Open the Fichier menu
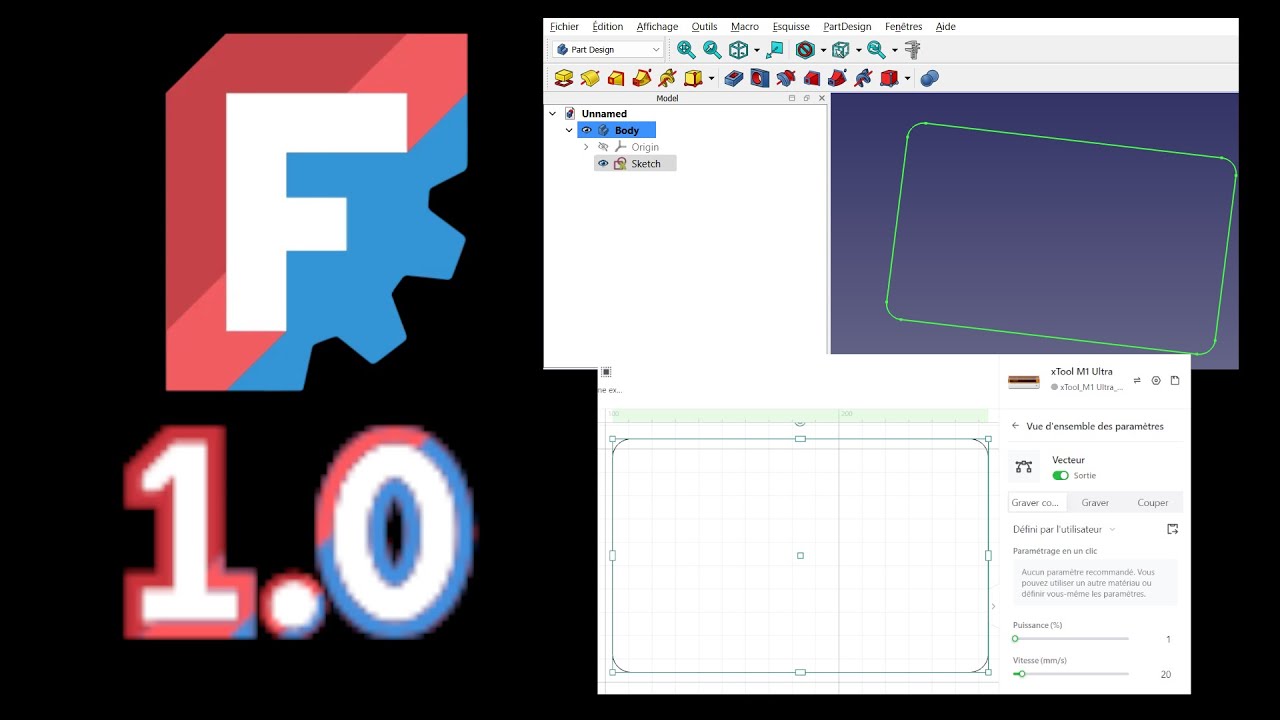This screenshot has width=1280, height=720. [564, 27]
